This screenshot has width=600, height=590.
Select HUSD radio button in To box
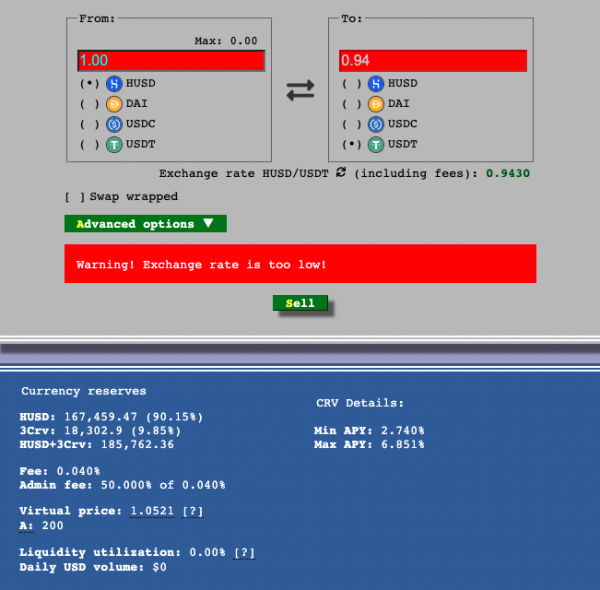pos(351,83)
